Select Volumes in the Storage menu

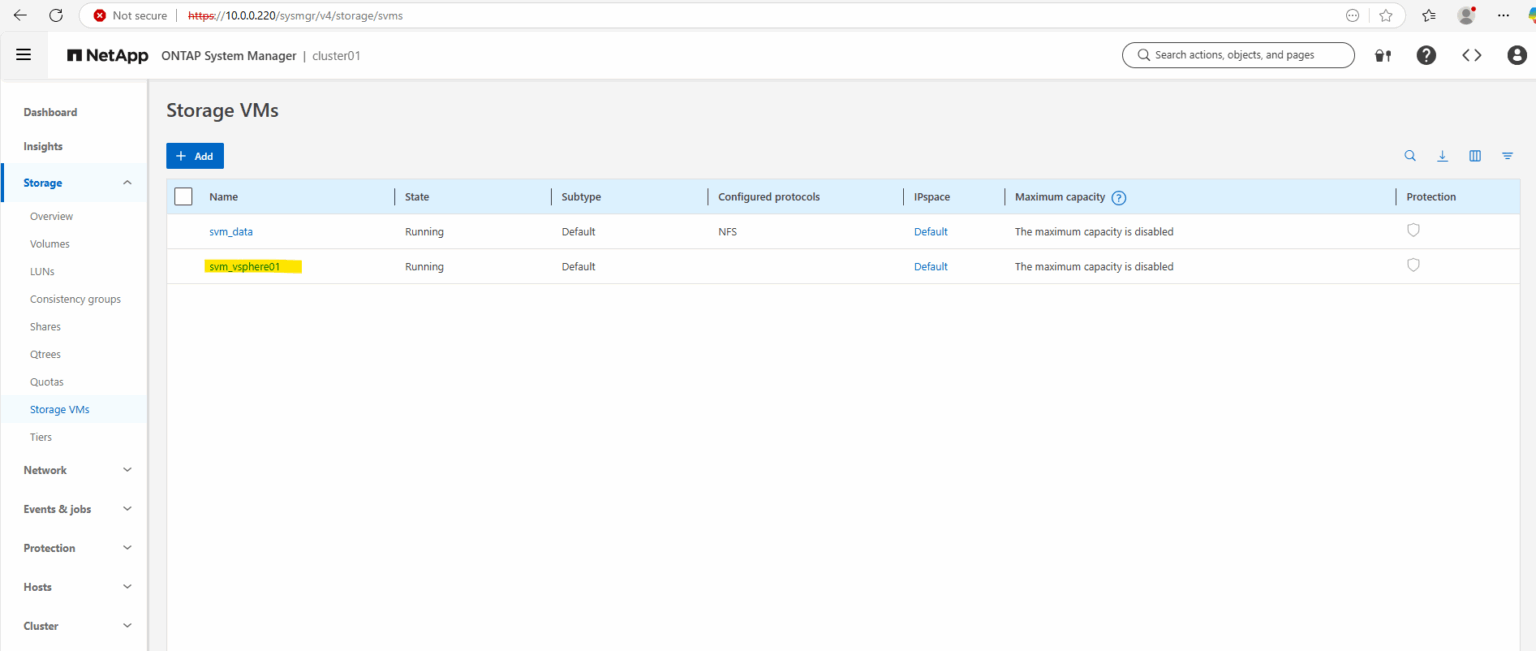pos(49,243)
